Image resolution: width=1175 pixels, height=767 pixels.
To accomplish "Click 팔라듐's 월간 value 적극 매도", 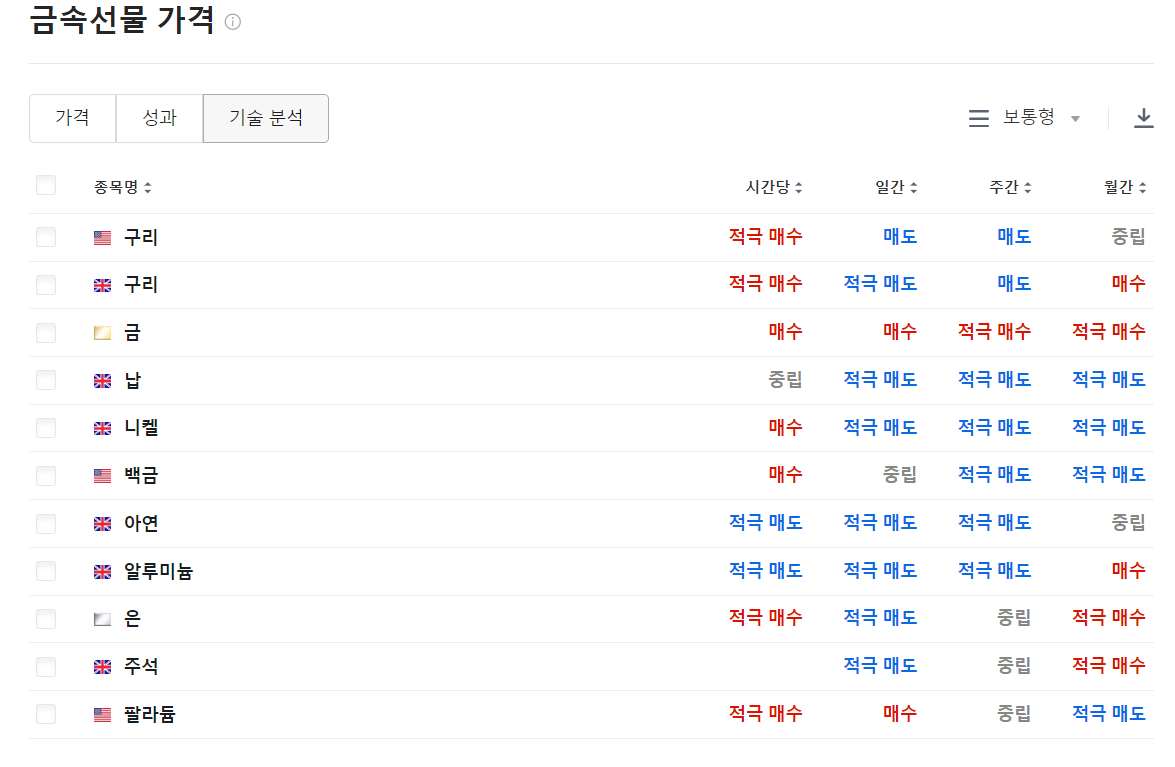I will click(x=1109, y=714).
